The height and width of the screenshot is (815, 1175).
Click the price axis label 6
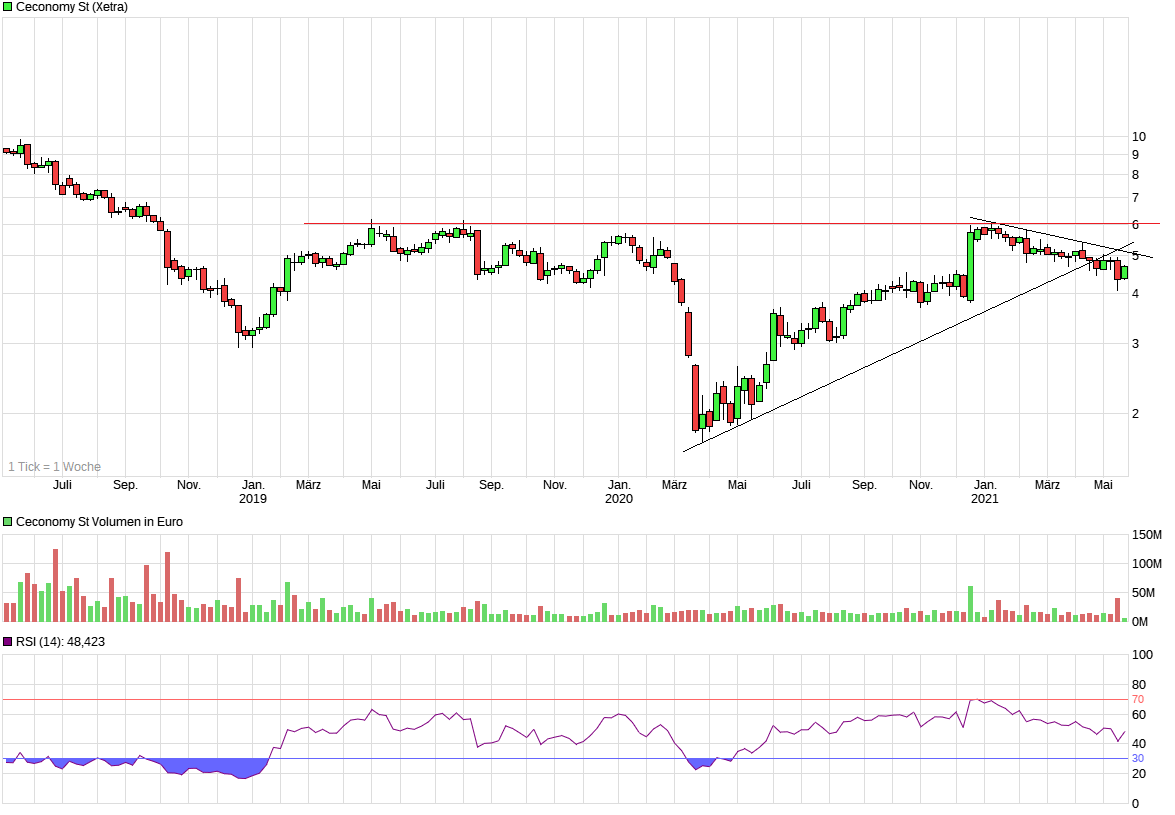coord(1135,225)
